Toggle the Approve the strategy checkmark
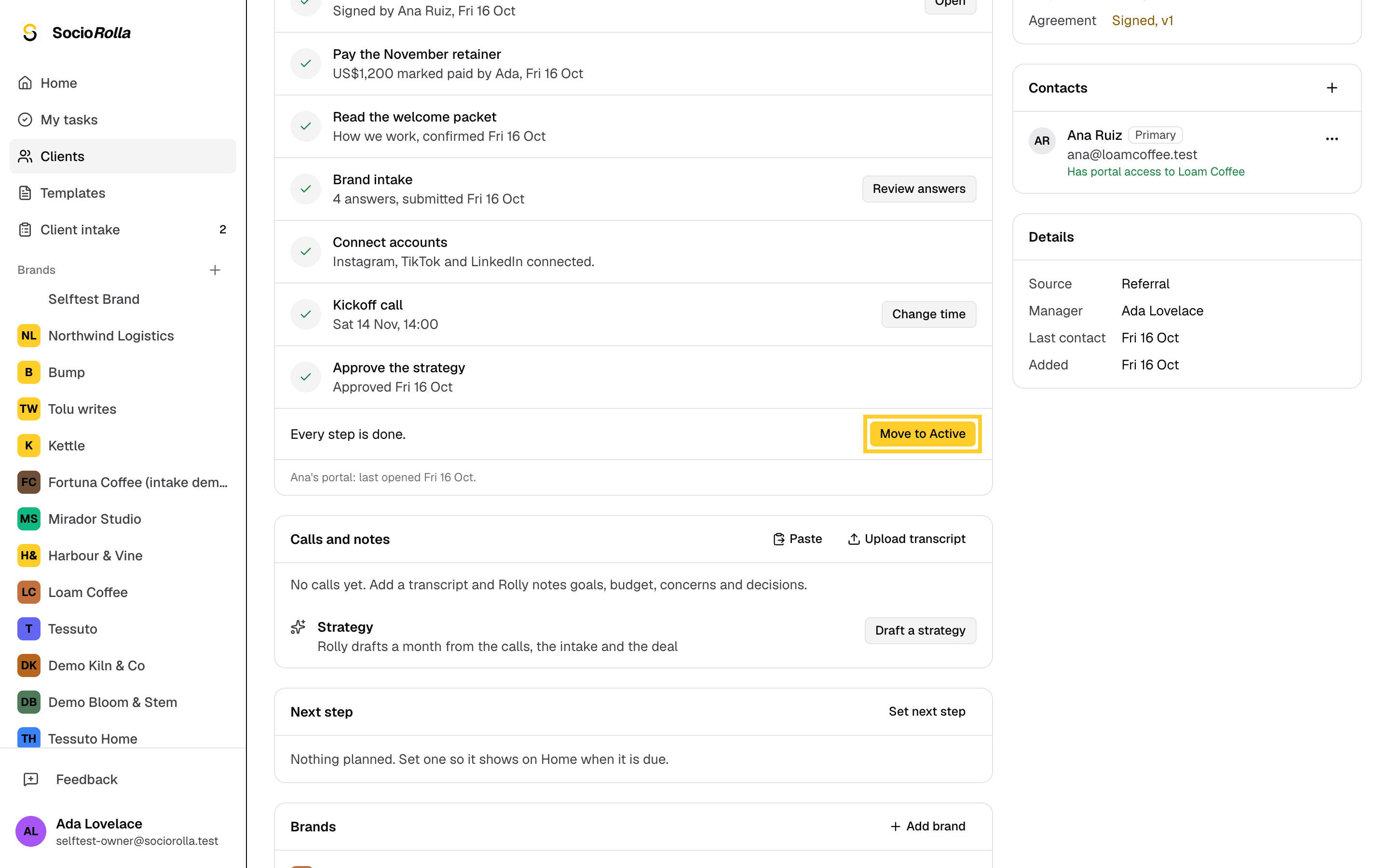 pos(305,377)
